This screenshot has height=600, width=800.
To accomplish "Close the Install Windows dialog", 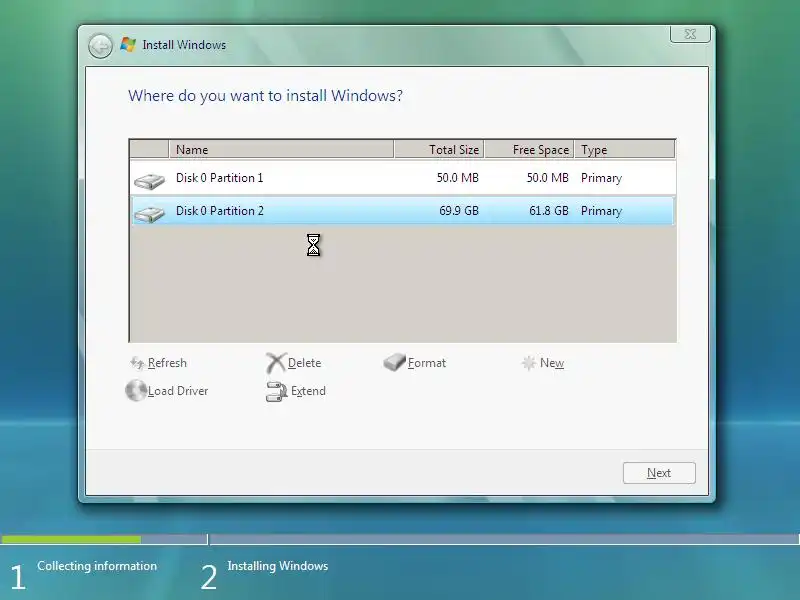I will [690, 34].
